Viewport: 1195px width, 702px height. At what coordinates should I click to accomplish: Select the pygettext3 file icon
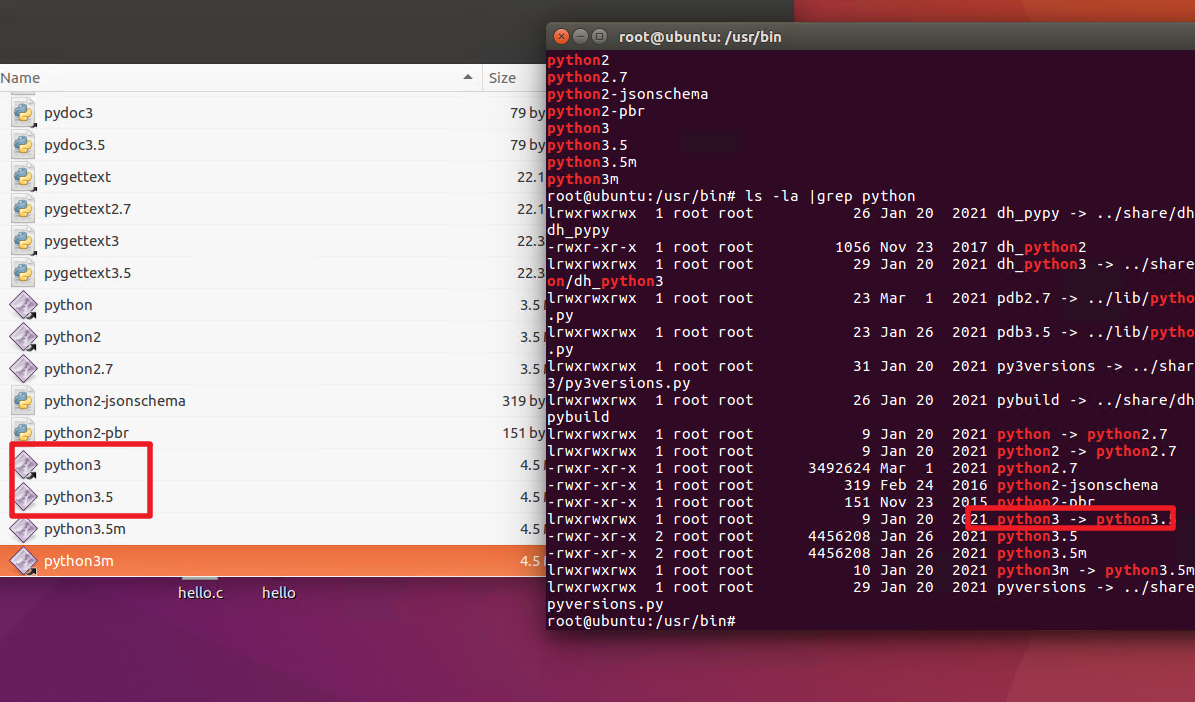point(24,241)
